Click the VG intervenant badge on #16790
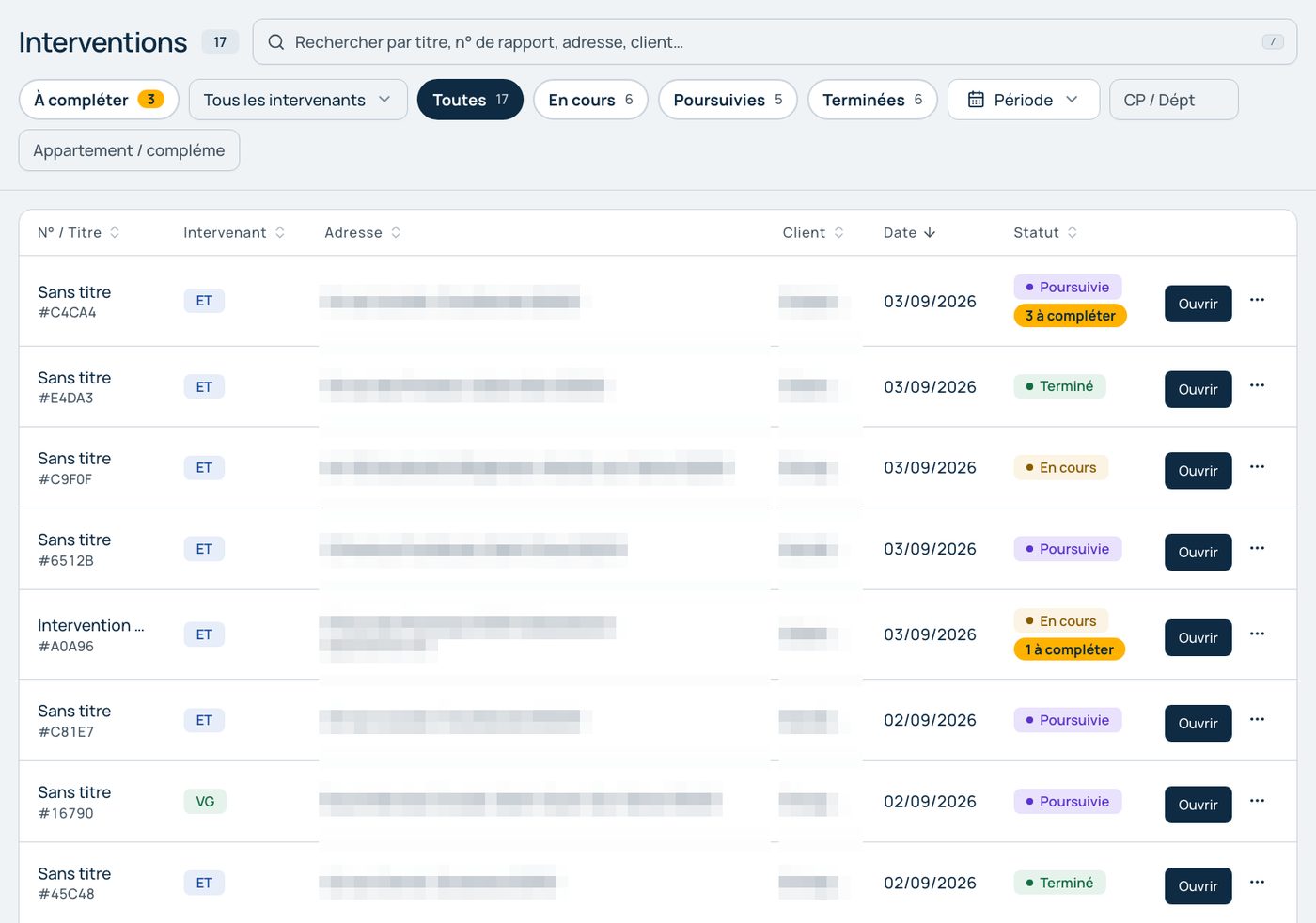 (x=205, y=802)
